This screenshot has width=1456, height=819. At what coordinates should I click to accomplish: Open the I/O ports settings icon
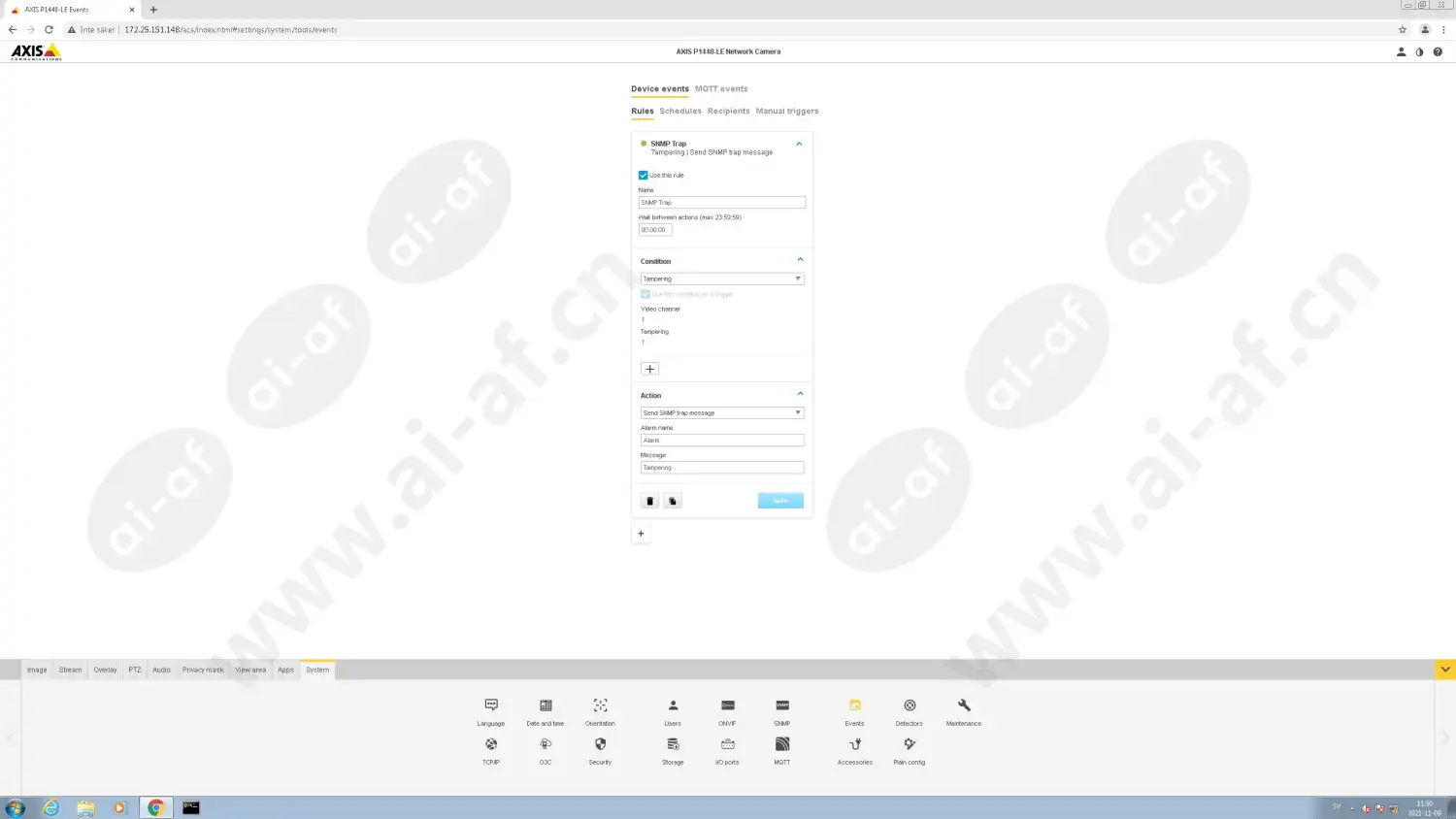(x=727, y=744)
